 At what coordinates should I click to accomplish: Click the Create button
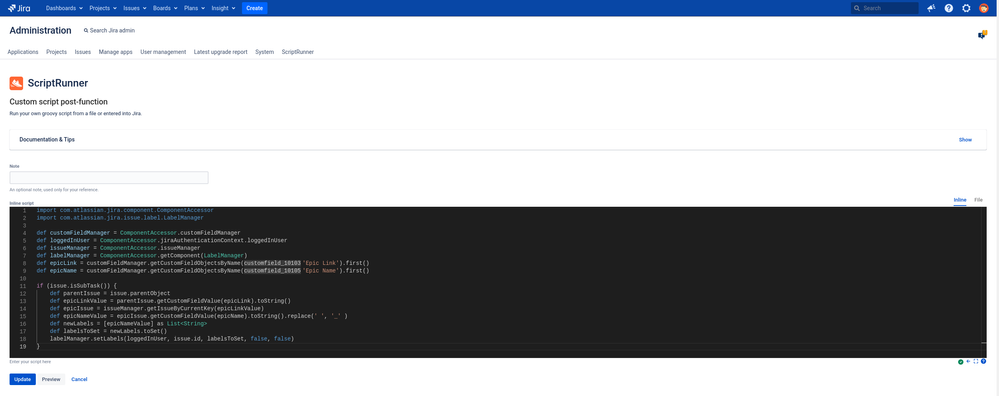255,8
